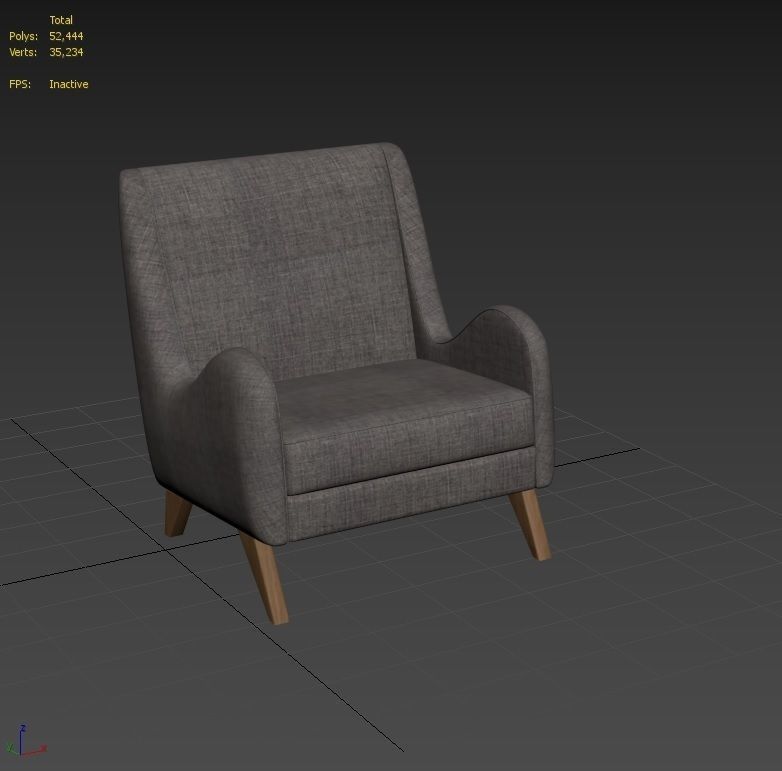The height and width of the screenshot is (771, 782).
Task: Click the Polys count value 52,444
Action: 66,36
